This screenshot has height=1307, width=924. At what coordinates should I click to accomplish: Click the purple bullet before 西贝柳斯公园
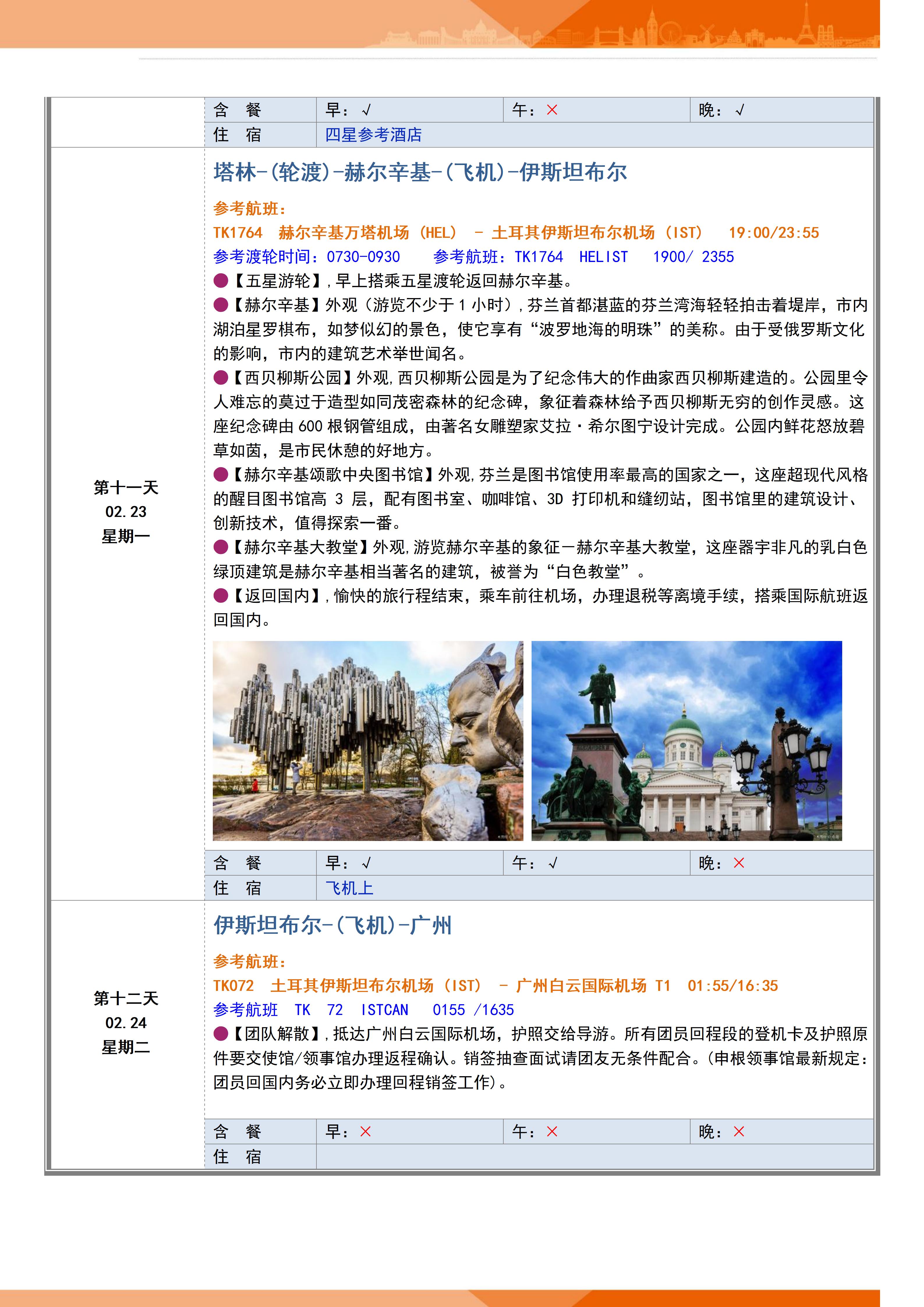(x=220, y=378)
